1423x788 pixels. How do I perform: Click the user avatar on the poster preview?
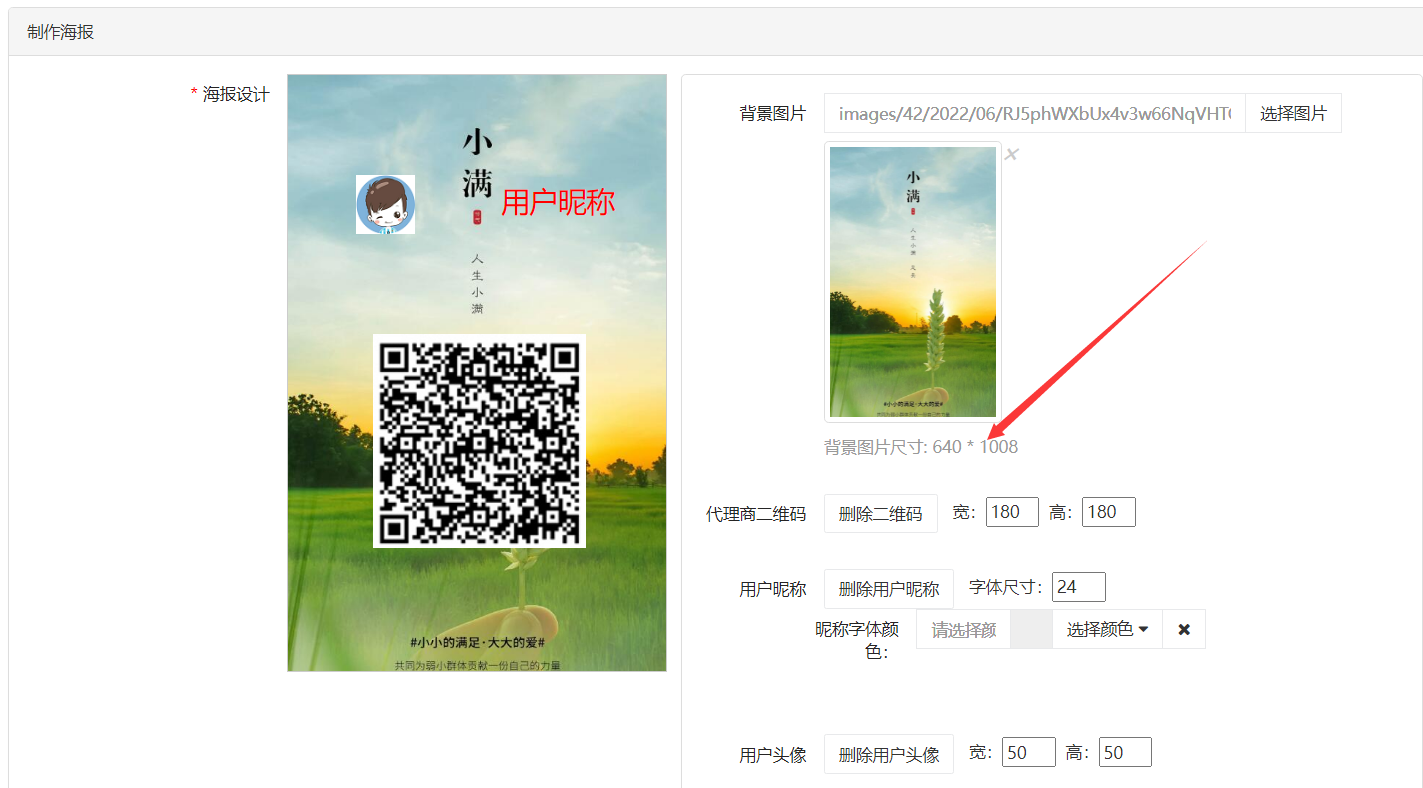pos(385,205)
